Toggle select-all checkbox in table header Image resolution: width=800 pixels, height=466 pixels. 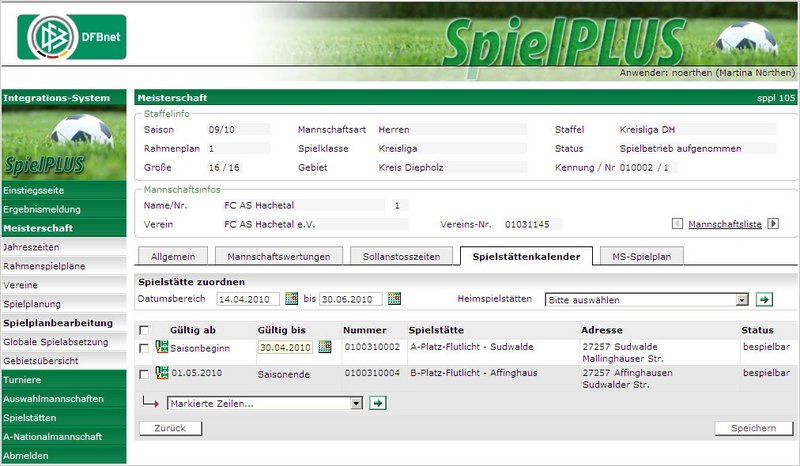(145, 330)
